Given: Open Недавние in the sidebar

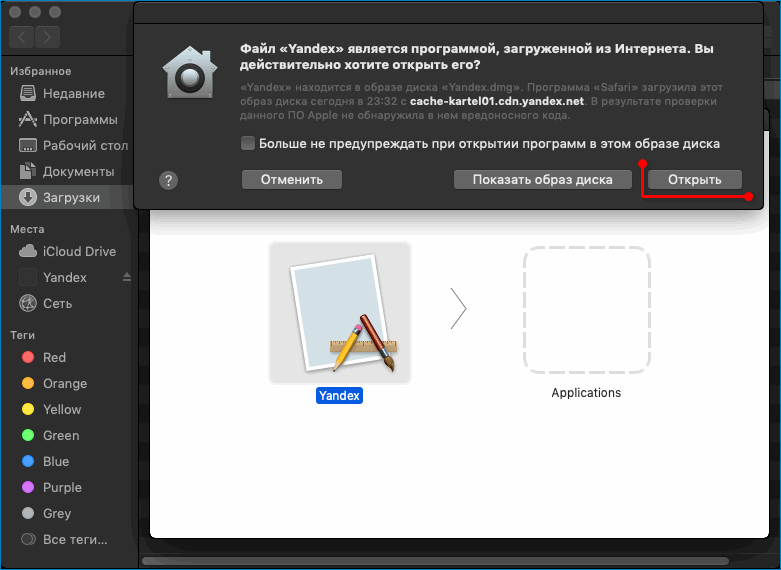Looking at the screenshot, I should coord(68,94).
